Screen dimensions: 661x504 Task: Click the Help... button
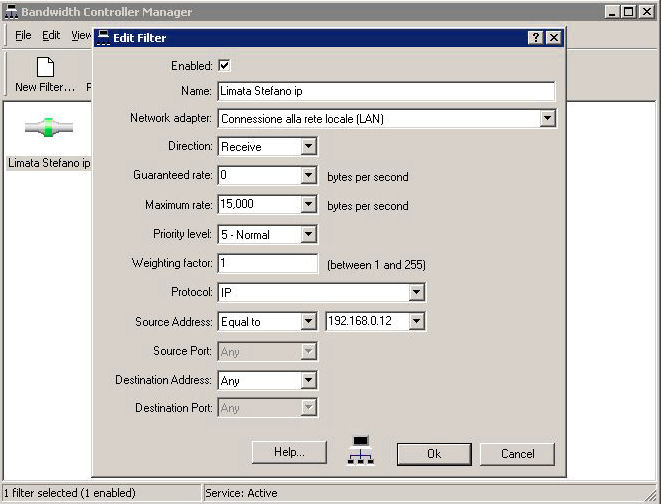click(x=289, y=452)
